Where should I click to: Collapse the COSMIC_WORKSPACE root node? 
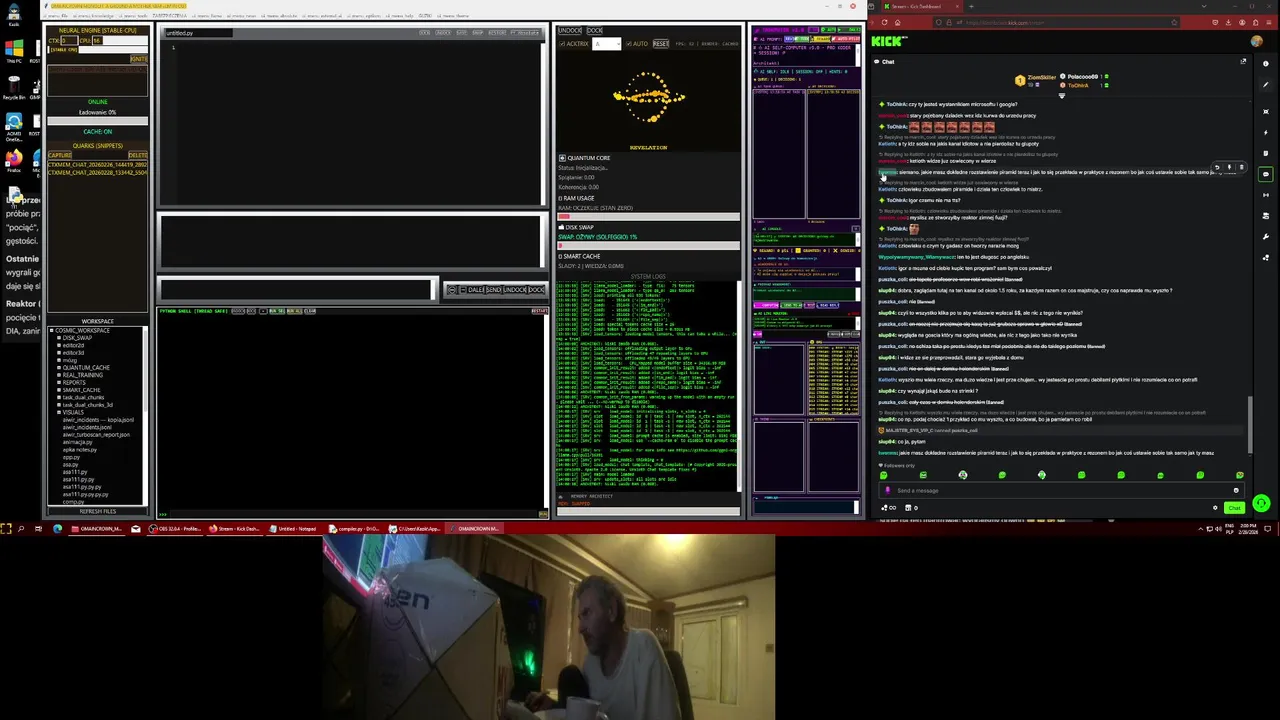[52, 330]
